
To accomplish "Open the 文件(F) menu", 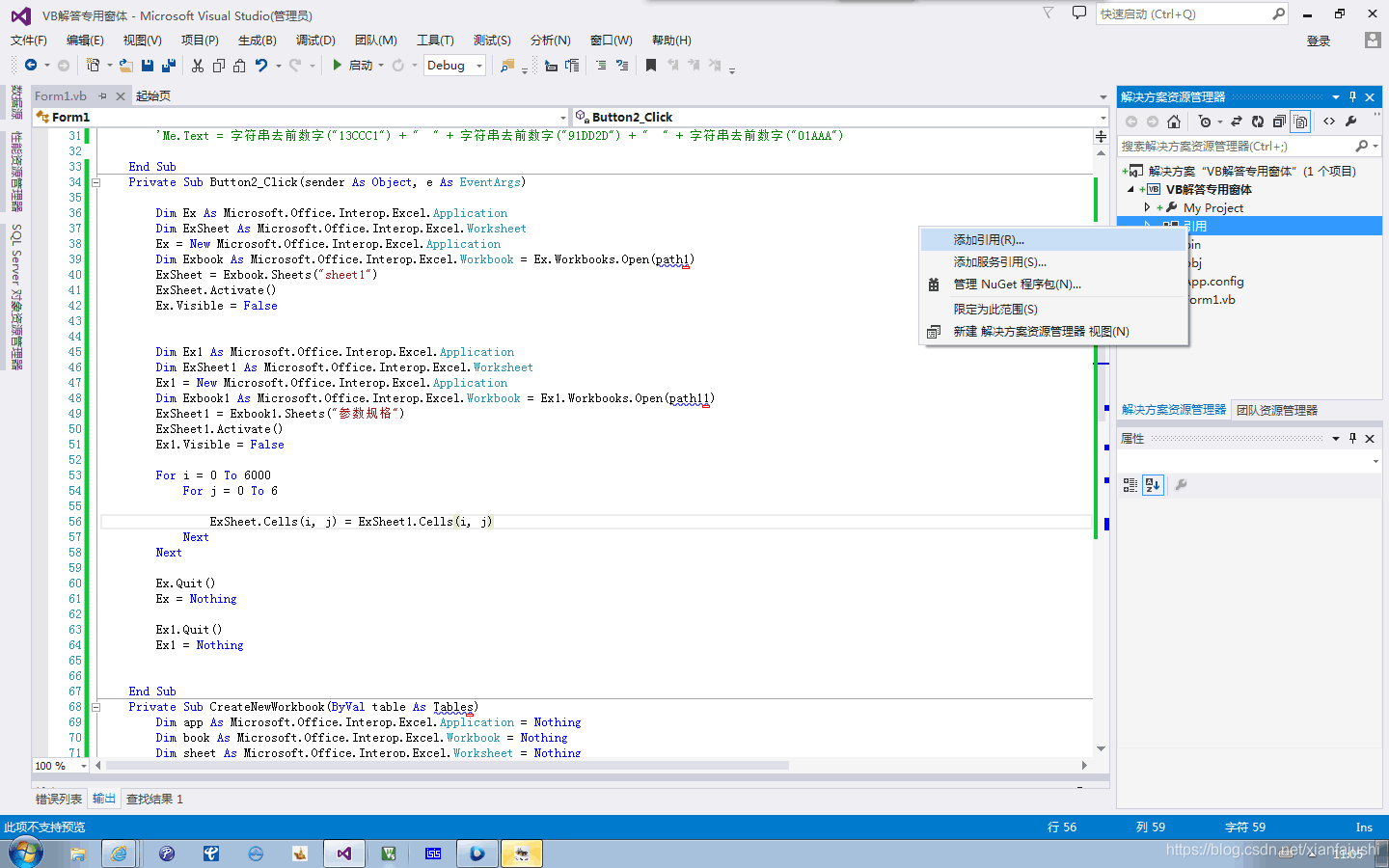I will click(x=29, y=40).
